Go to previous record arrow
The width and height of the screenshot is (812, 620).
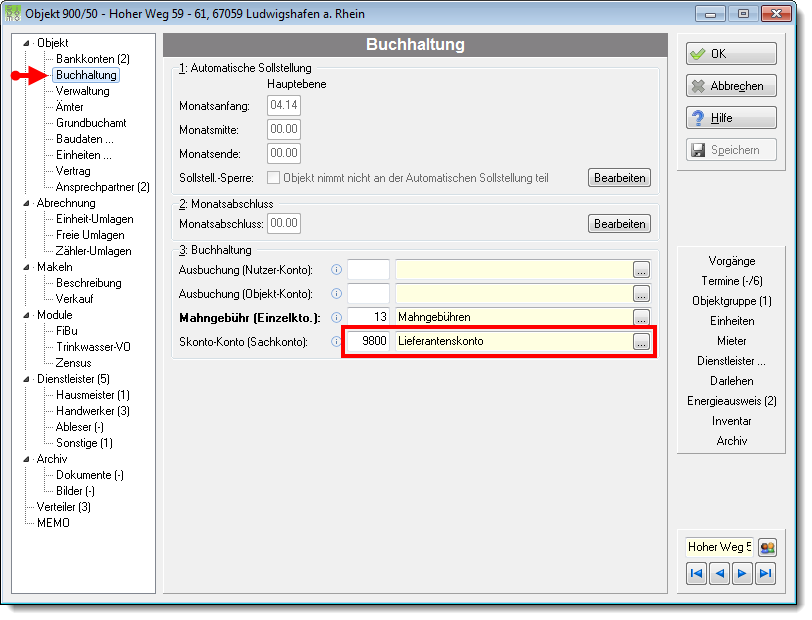[719, 574]
